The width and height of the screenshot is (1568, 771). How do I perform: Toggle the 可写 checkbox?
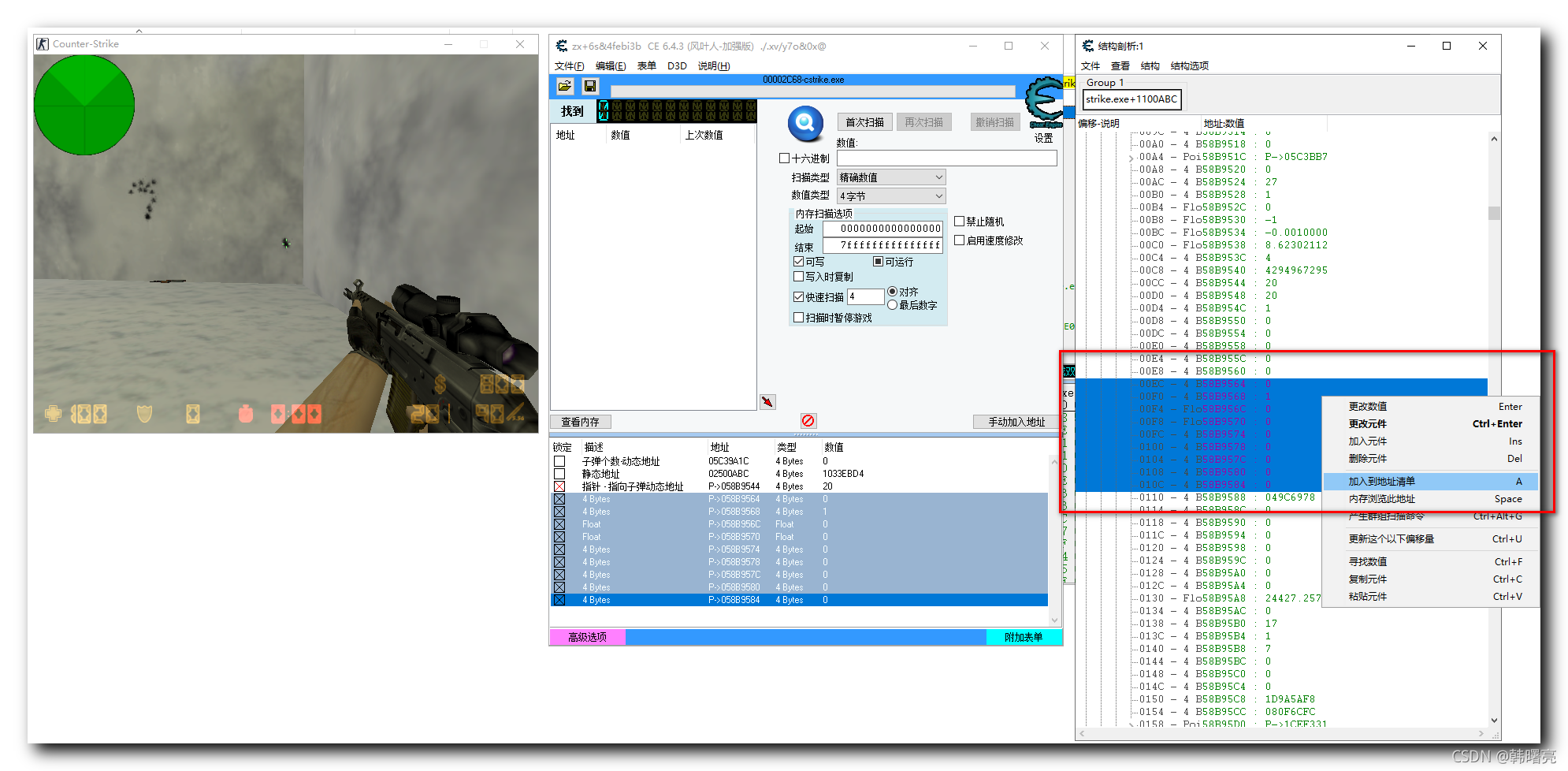(x=799, y=262)
